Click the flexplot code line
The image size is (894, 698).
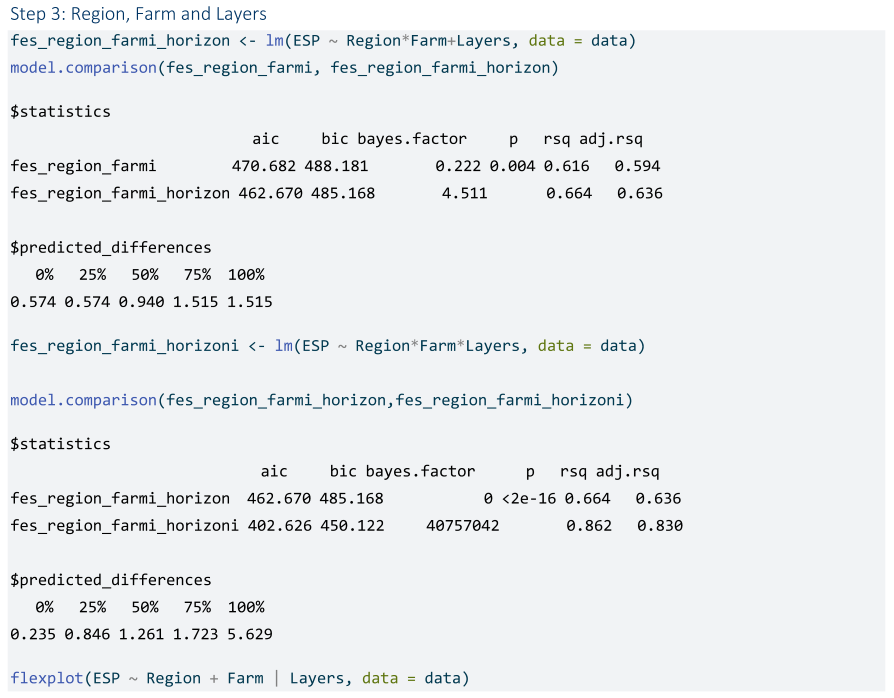(x=239, y=678)
